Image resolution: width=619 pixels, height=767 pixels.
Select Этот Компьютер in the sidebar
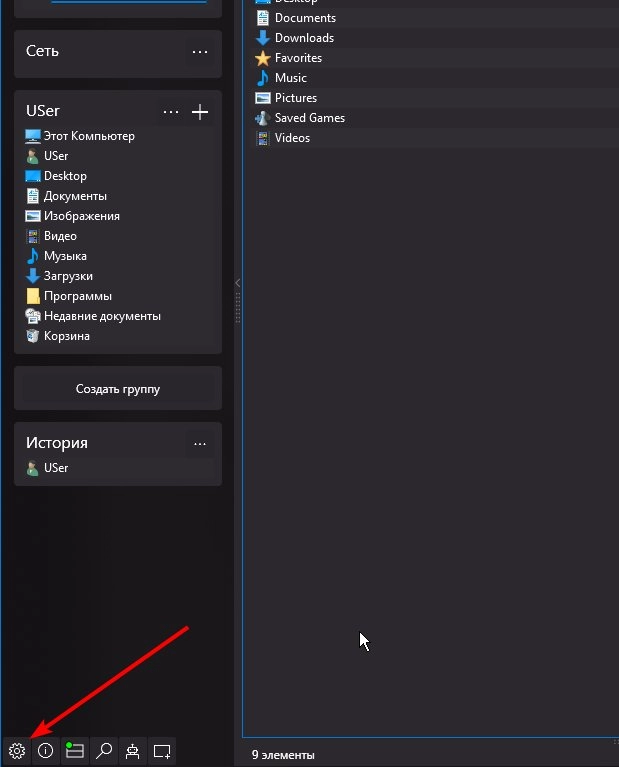pyautogui.click(x=88, y=136)
